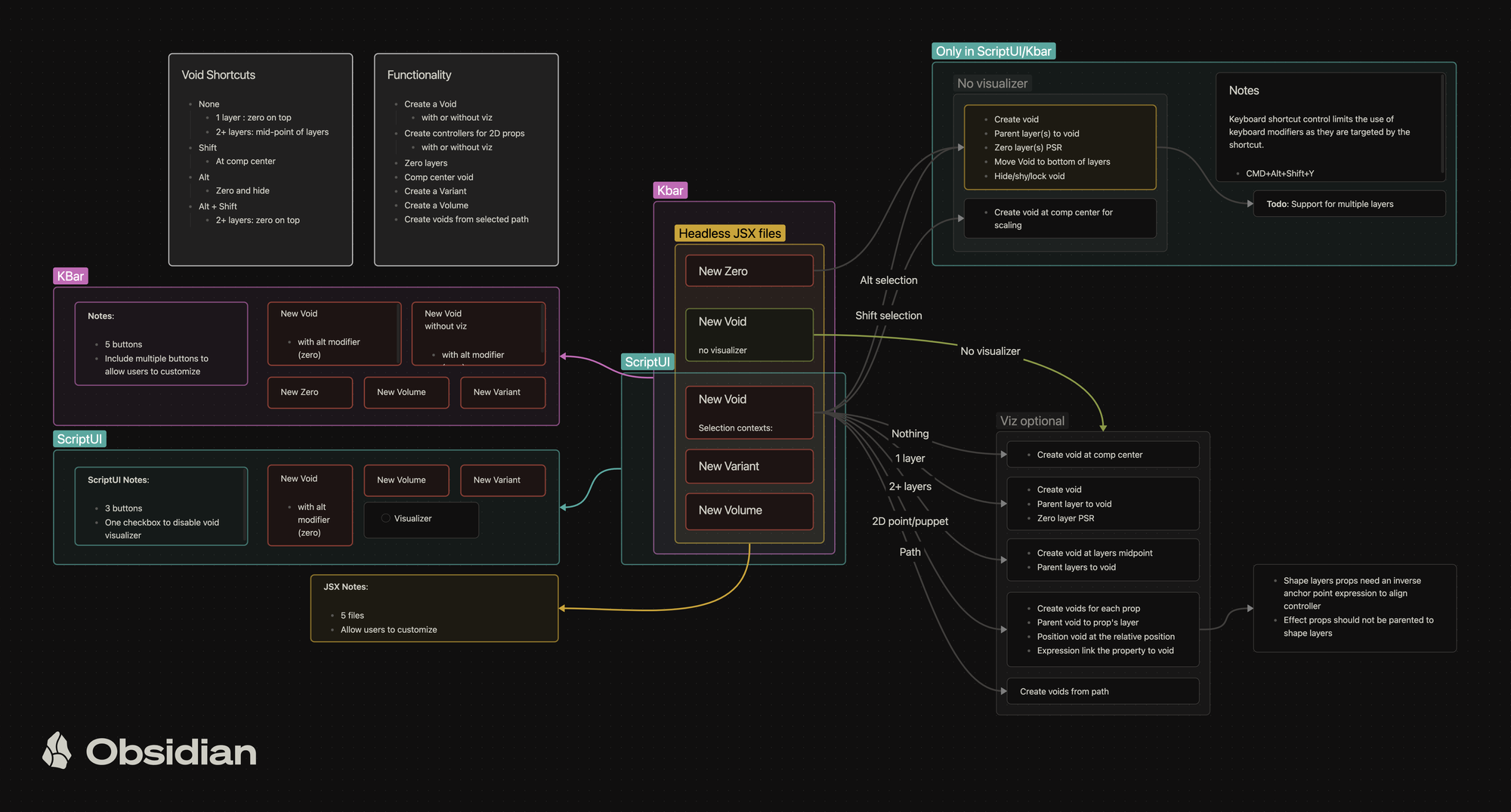Select the ScriptUI Notes card

pos(161,506)
